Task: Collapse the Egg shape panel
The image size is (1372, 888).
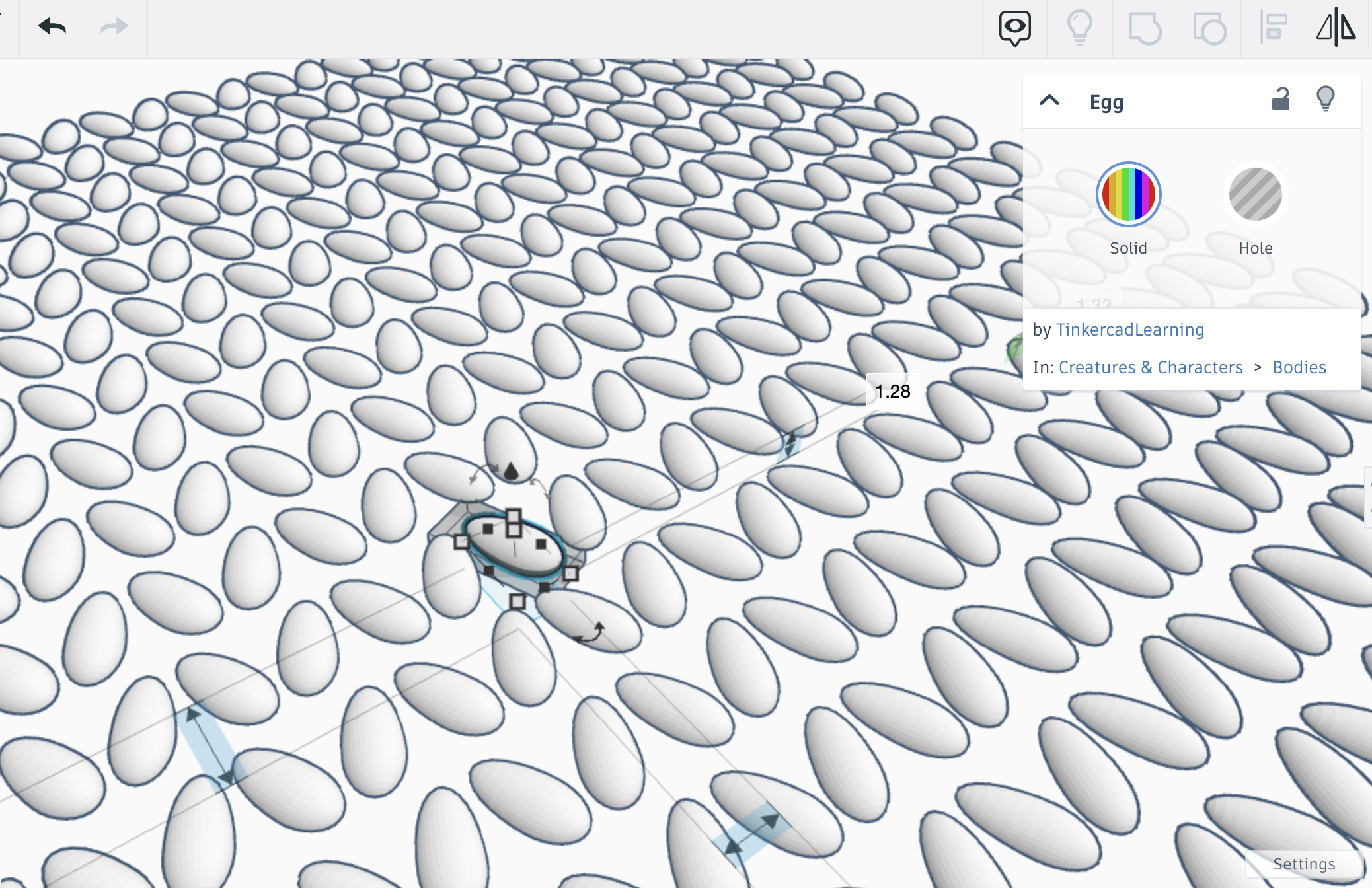Action: click(1049, 100)
